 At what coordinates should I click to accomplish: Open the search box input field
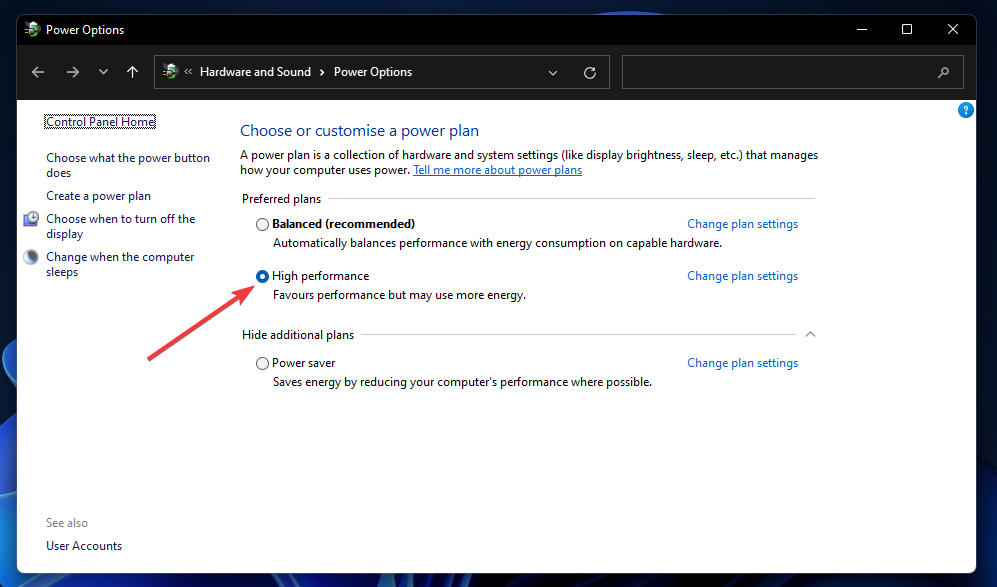(x=780, y=71)
